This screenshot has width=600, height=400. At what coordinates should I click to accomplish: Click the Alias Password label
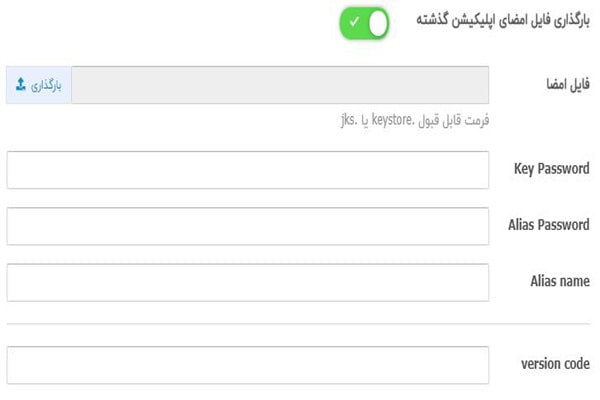(x=548, y=225)
